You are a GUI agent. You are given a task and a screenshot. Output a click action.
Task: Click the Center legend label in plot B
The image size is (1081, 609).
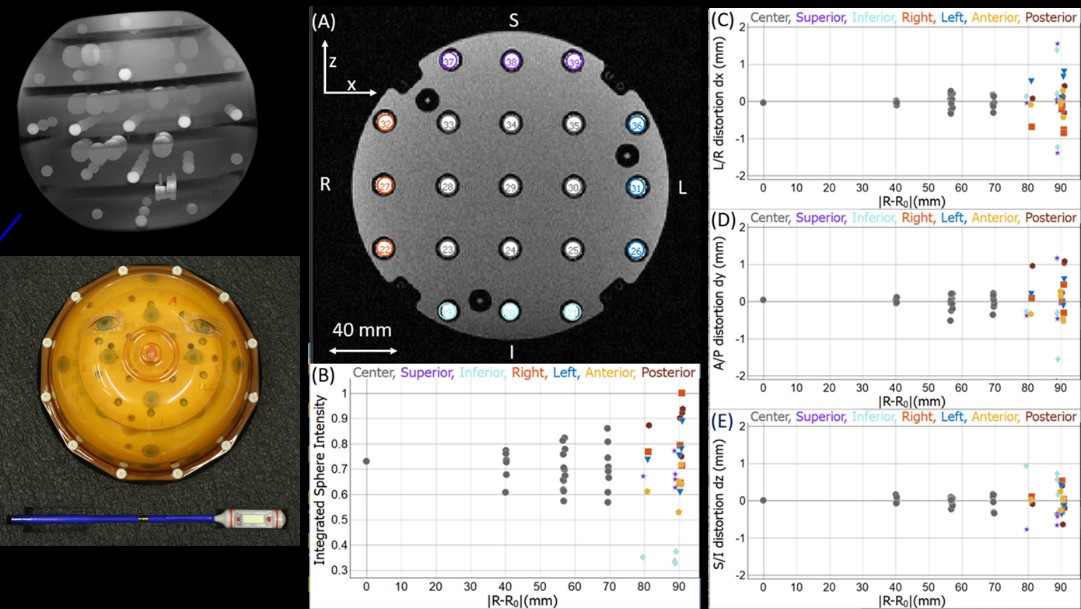(x=374, y=372)
